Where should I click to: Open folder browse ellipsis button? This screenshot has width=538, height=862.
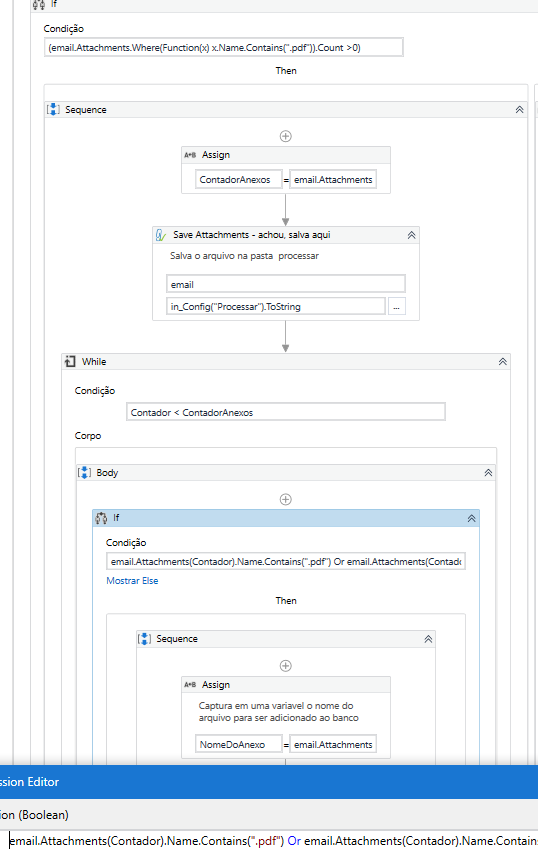pyautogui.click(x=397, y=307)
